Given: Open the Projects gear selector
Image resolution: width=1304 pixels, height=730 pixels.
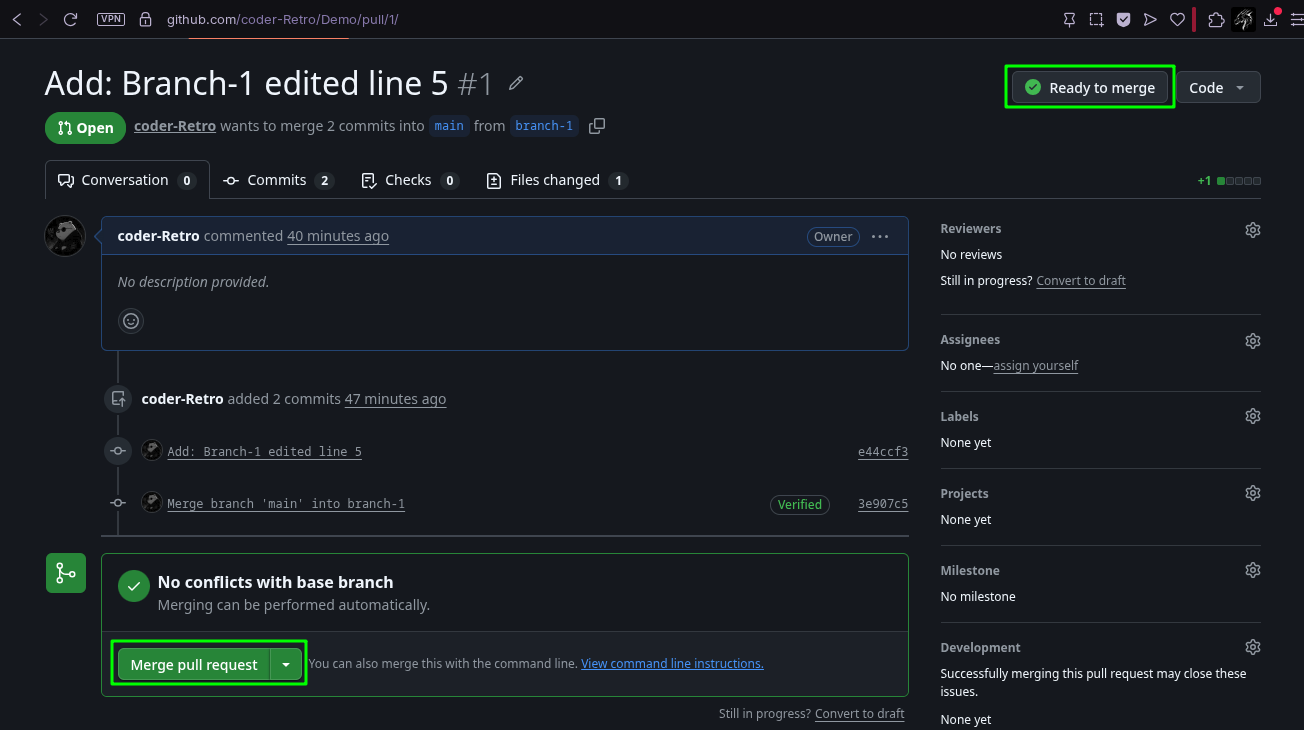Looking at the screenshot, I should click(1252, 493).
